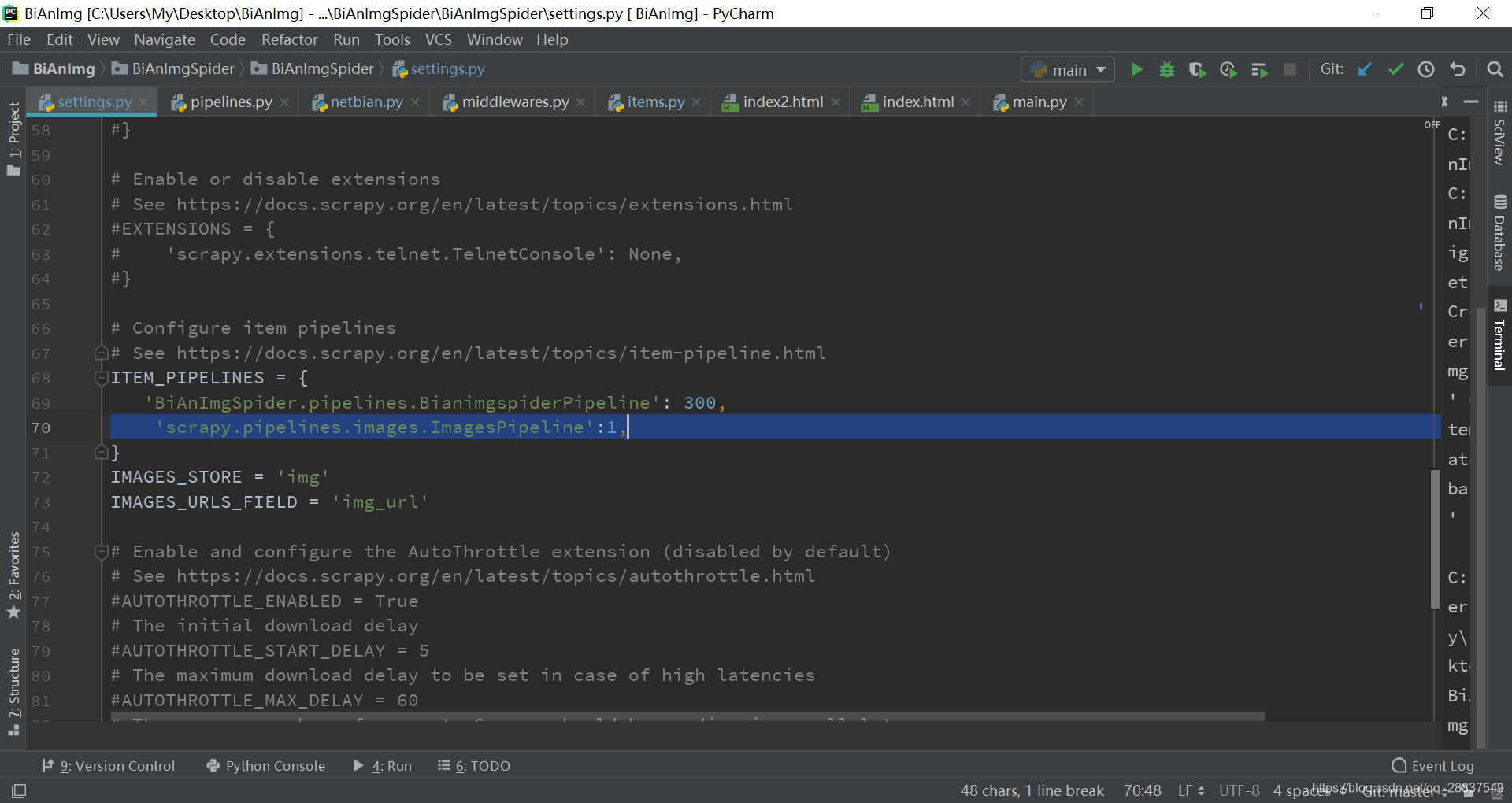Toggle the Terminal side panel
The width and height of the screenshot is (1512, 803).
[1499, 335]
